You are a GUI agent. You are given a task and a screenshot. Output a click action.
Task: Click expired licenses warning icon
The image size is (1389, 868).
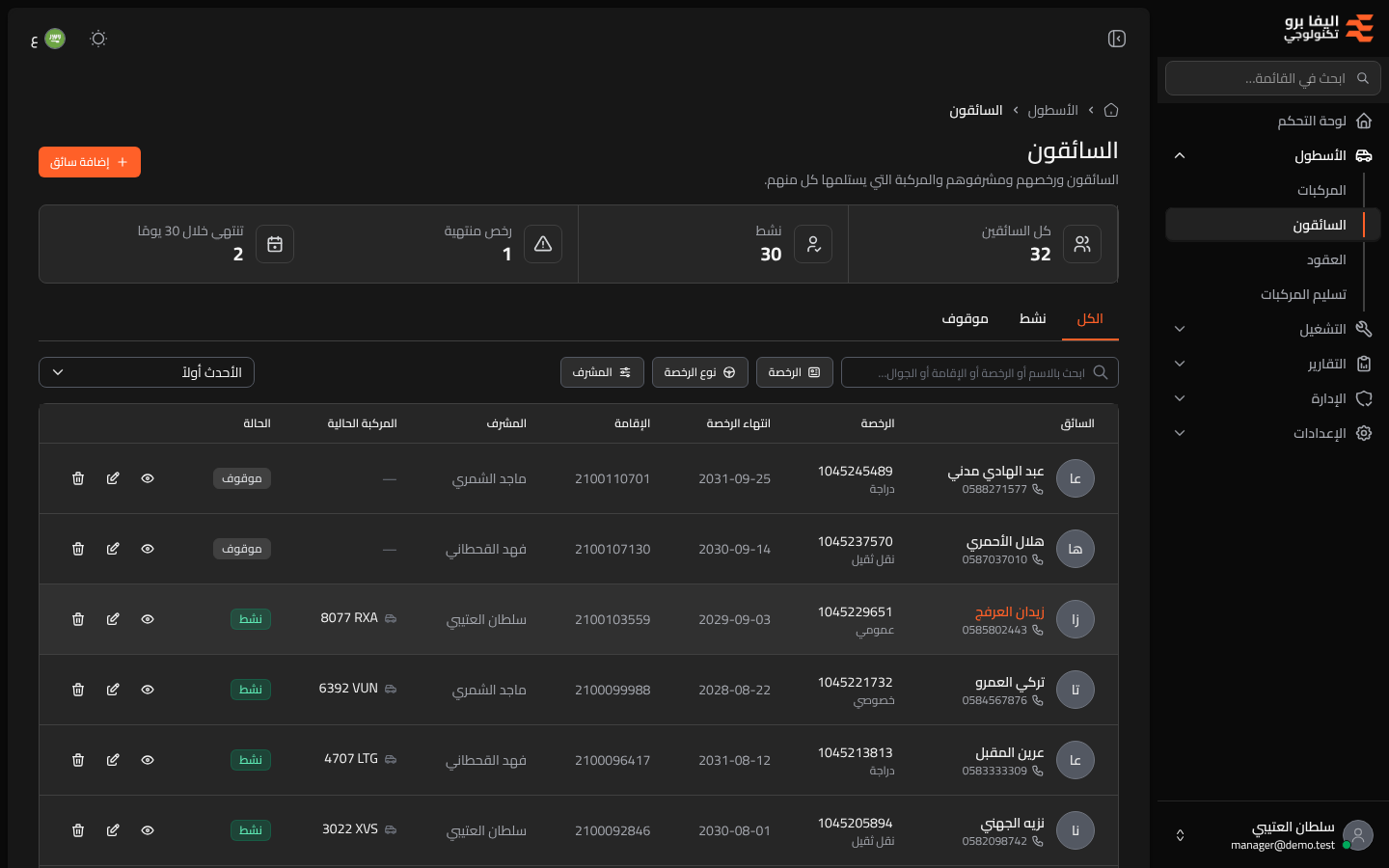pos(543,244)
